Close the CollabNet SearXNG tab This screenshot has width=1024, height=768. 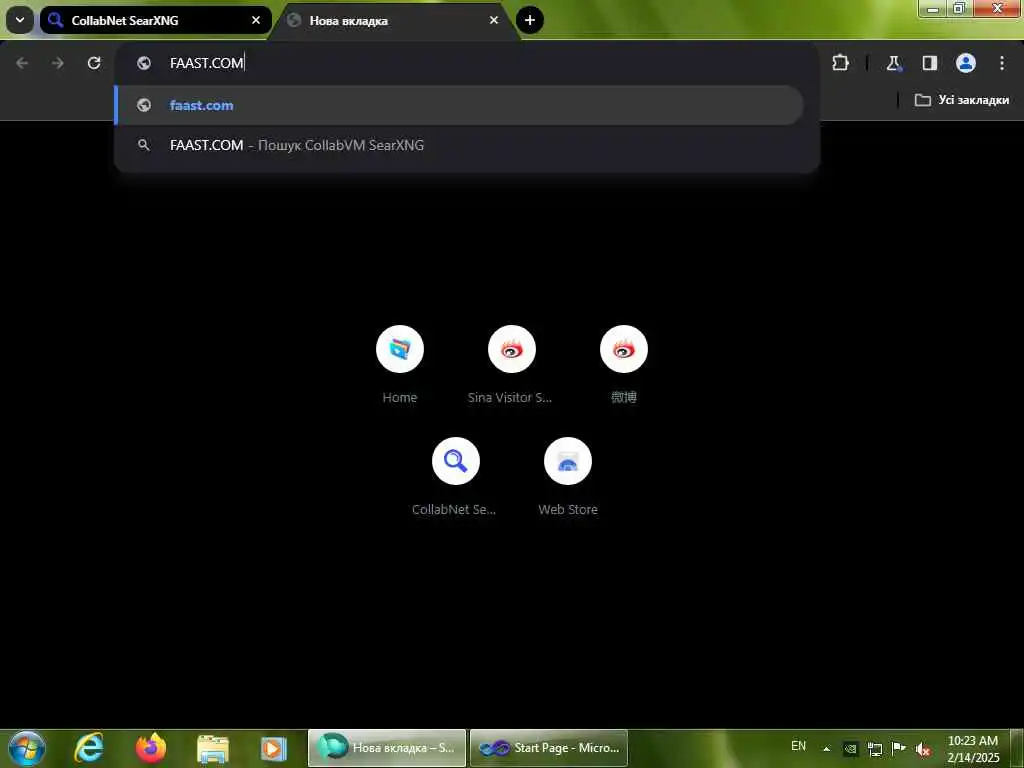pos(256,20)
